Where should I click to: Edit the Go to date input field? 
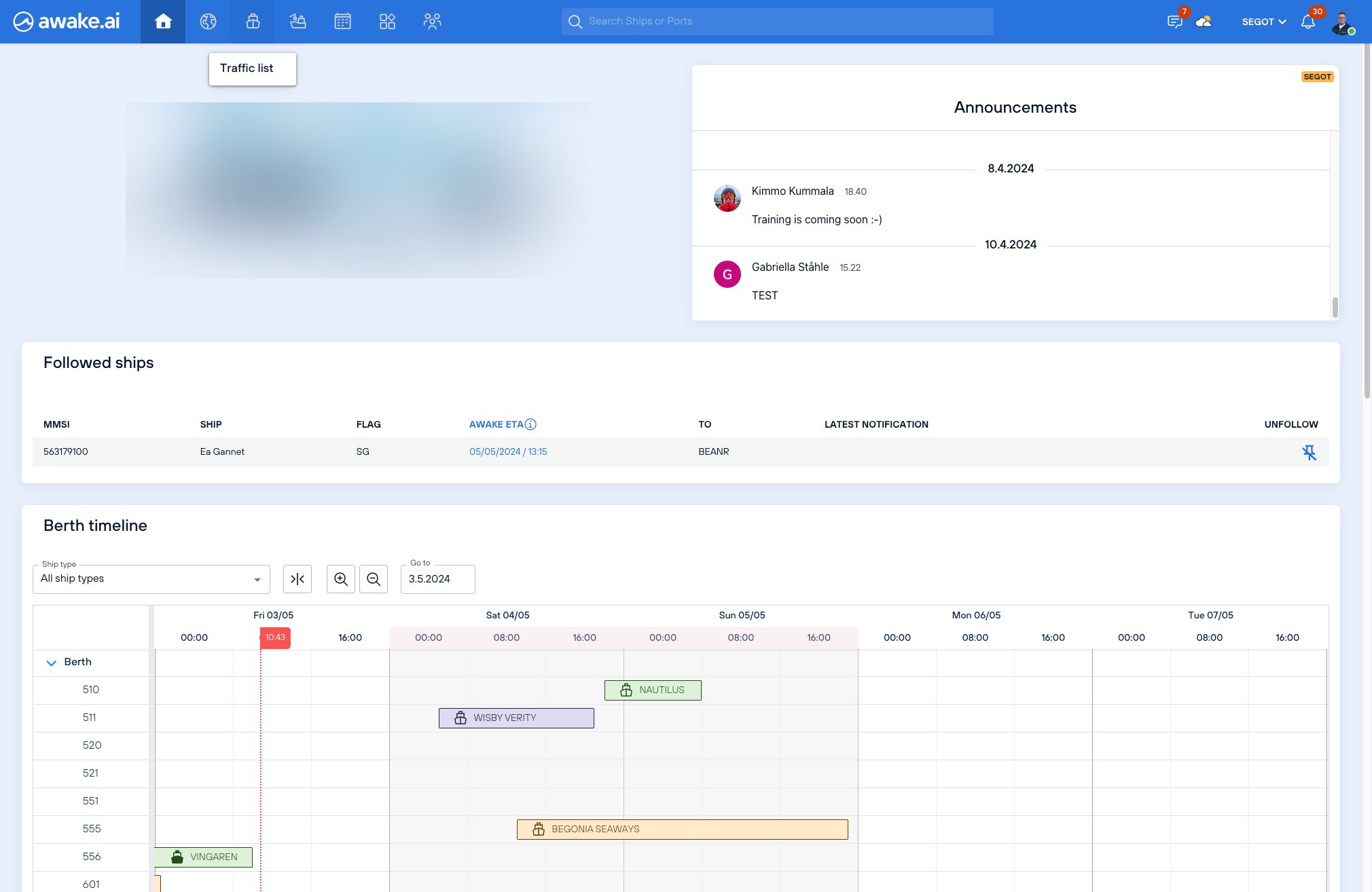pyautogui.click(x=438, y=578)
